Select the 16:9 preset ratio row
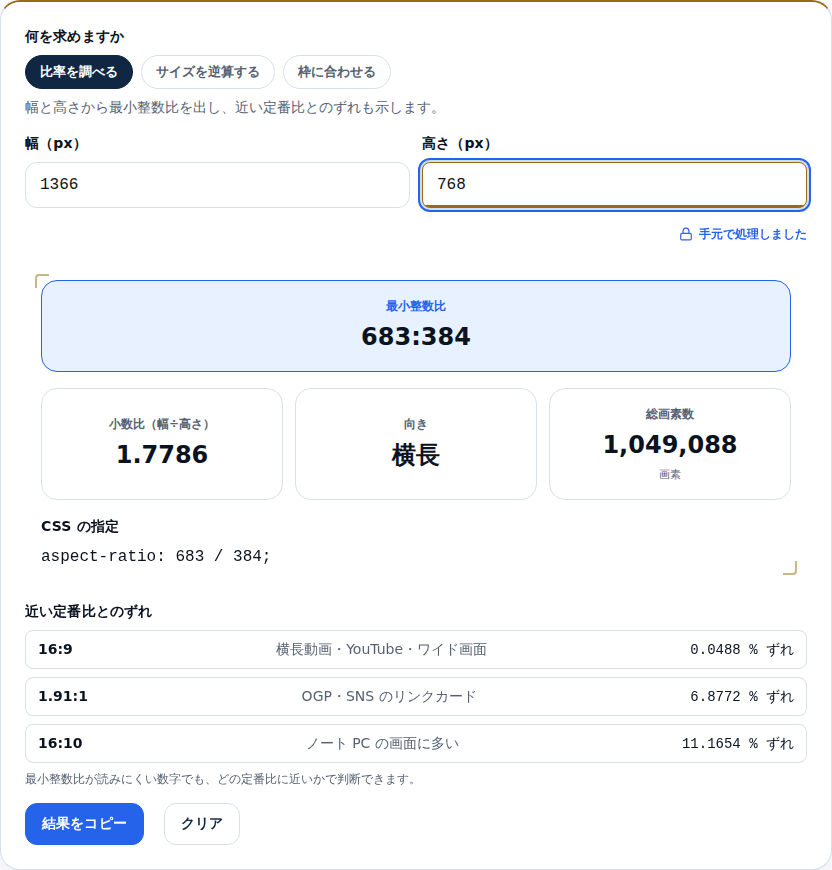This screenshot has height=870, width=832. [416, 649]
